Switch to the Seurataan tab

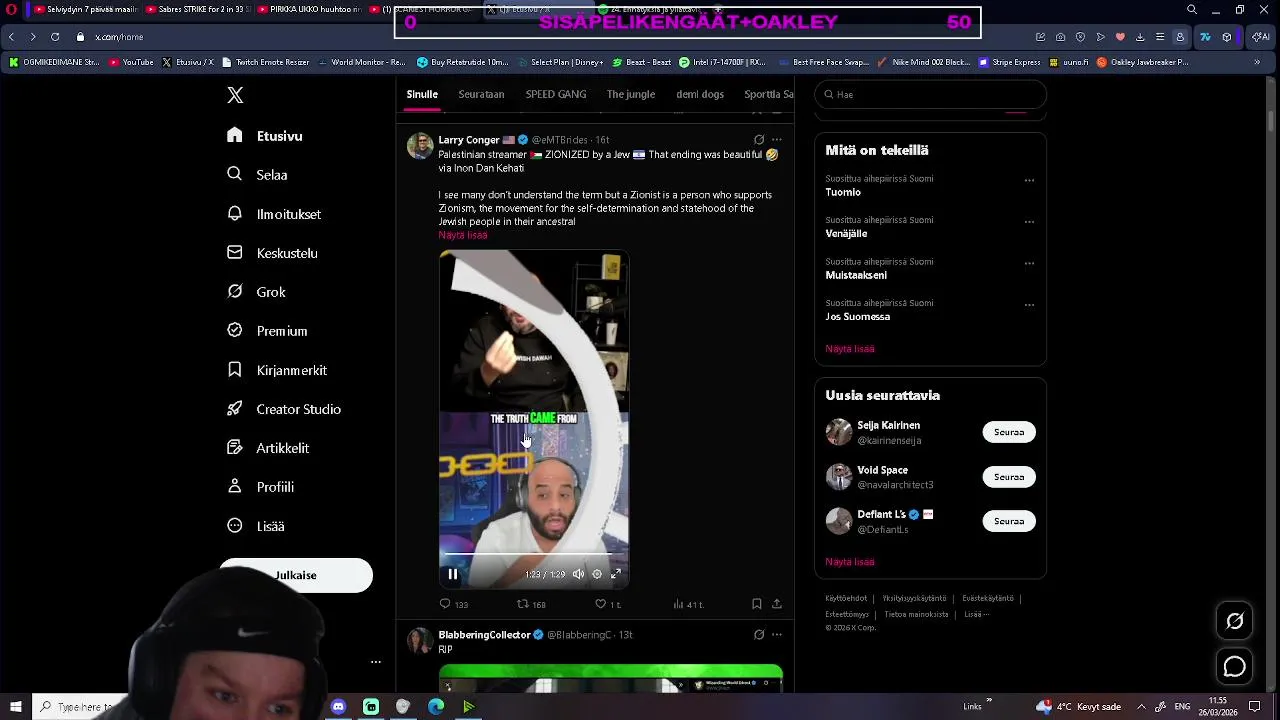pyautogui.click(x=481, y=94)
